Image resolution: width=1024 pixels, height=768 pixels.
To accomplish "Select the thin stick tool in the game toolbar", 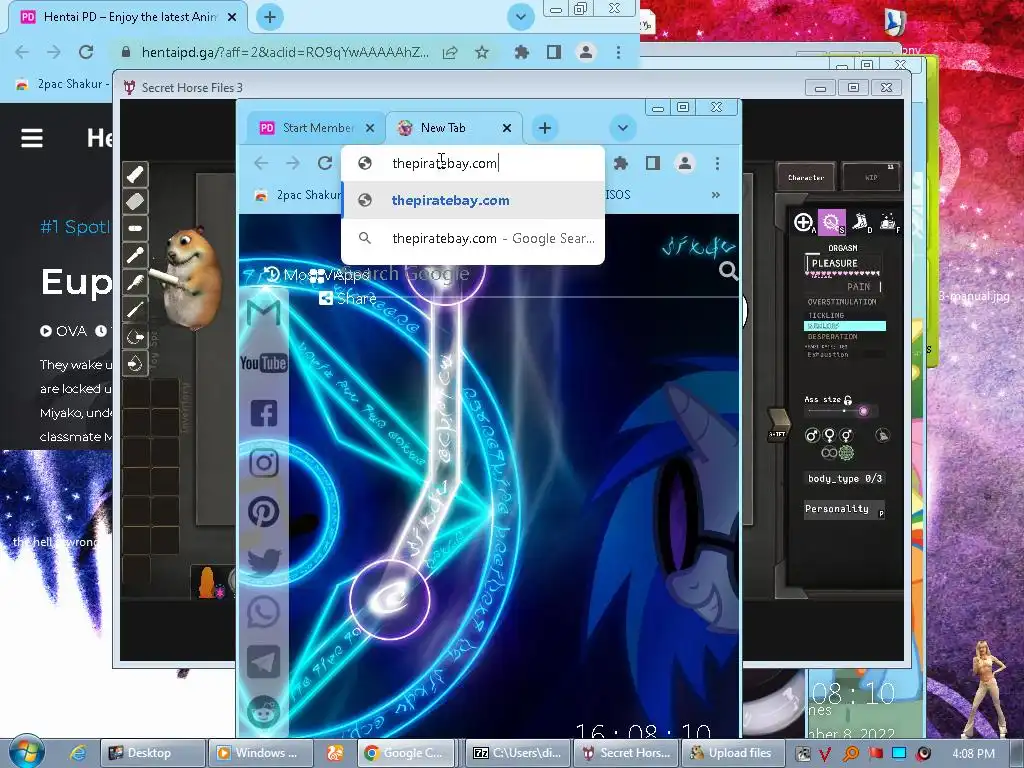I will 135,310.
